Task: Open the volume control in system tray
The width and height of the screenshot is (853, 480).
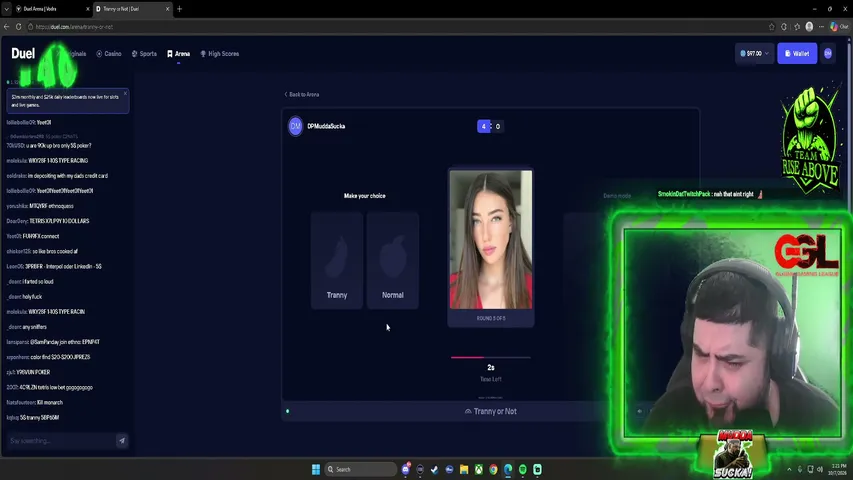Action: tap(820, 469)
